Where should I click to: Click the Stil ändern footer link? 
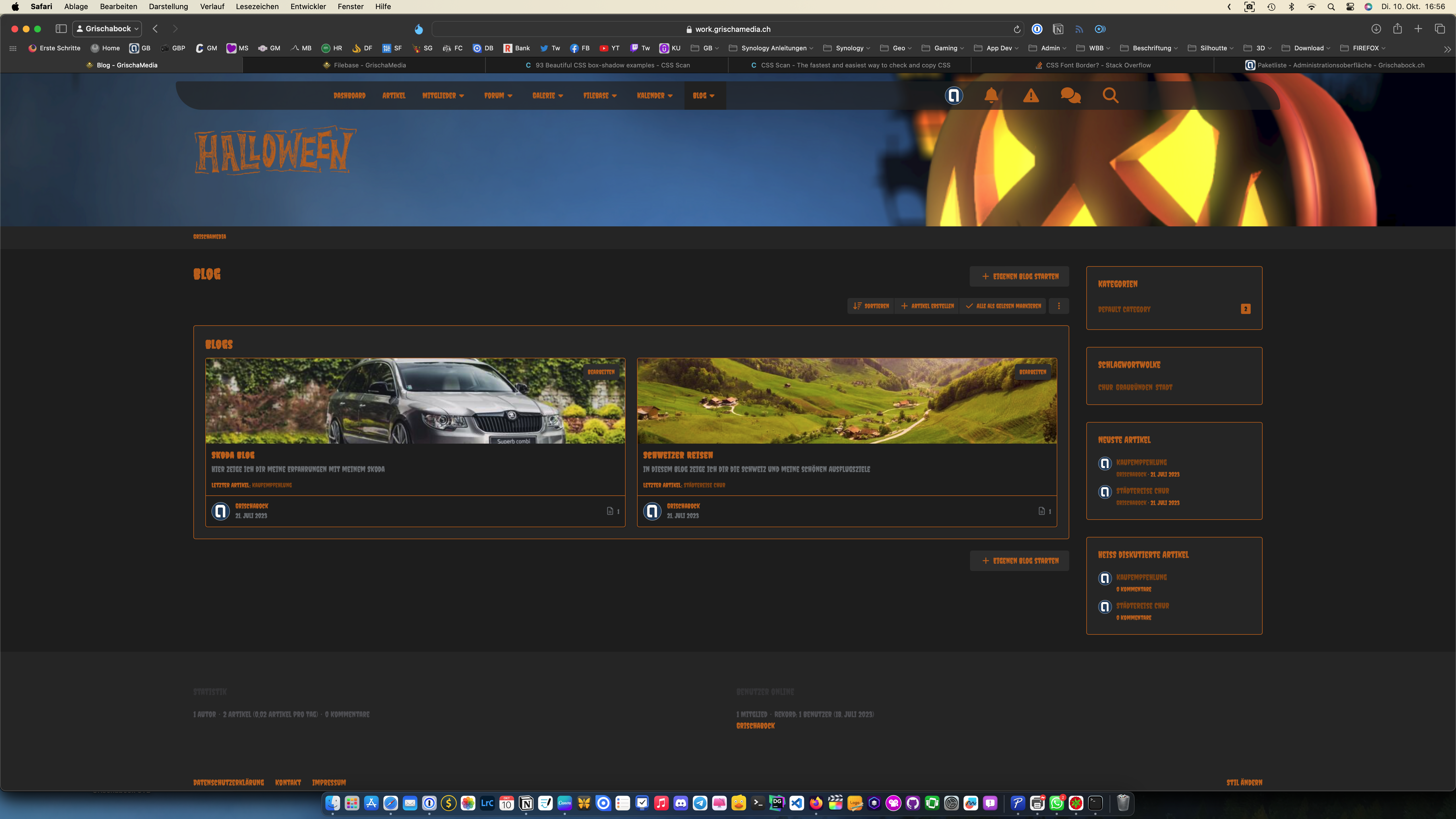1244,782
